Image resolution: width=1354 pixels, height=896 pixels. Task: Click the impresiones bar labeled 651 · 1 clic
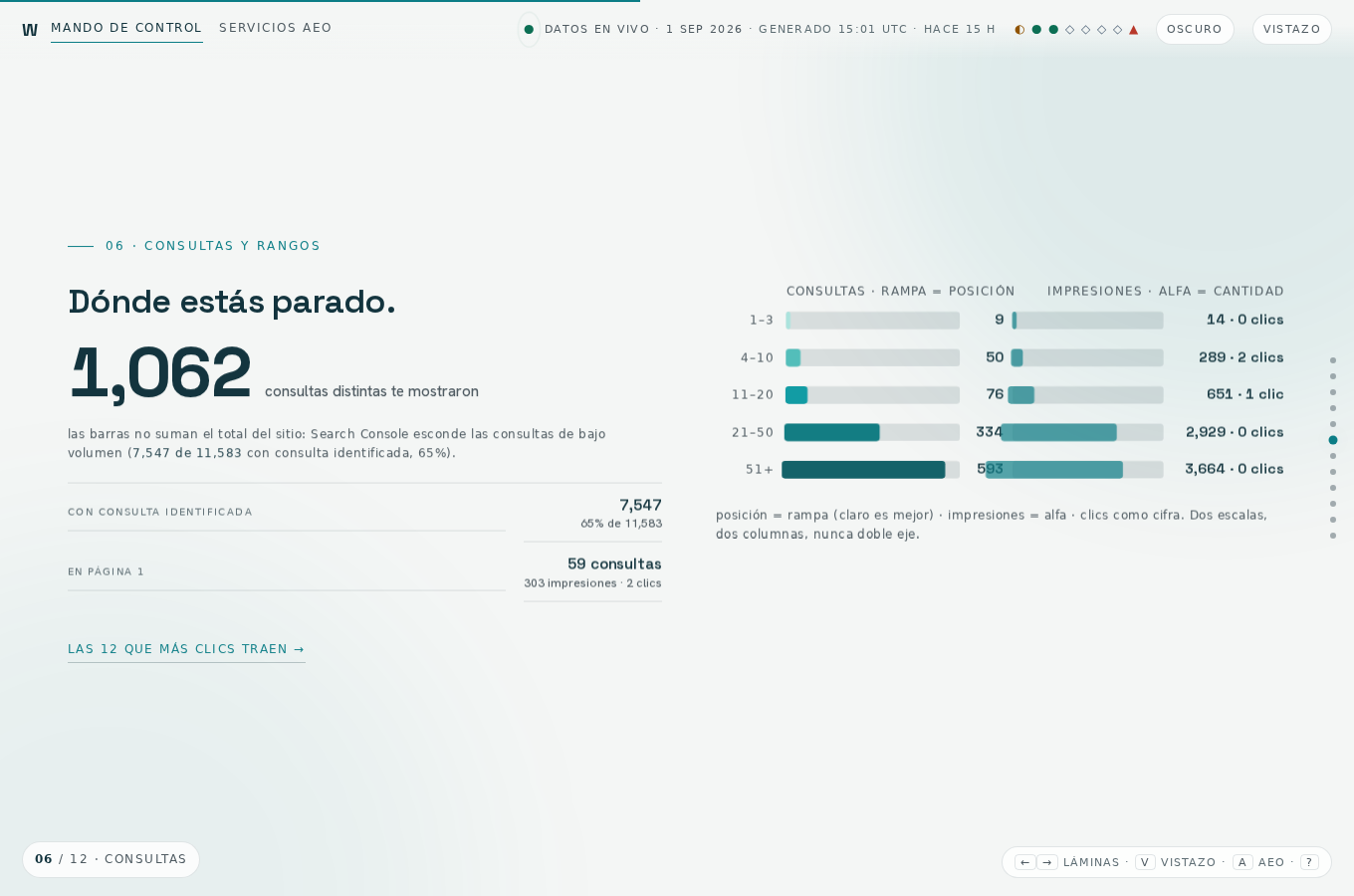1021,395
